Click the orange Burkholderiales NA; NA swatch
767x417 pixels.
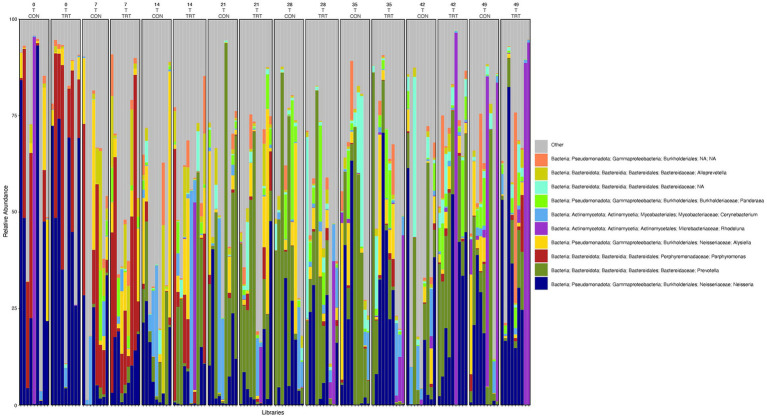[541, 159]
